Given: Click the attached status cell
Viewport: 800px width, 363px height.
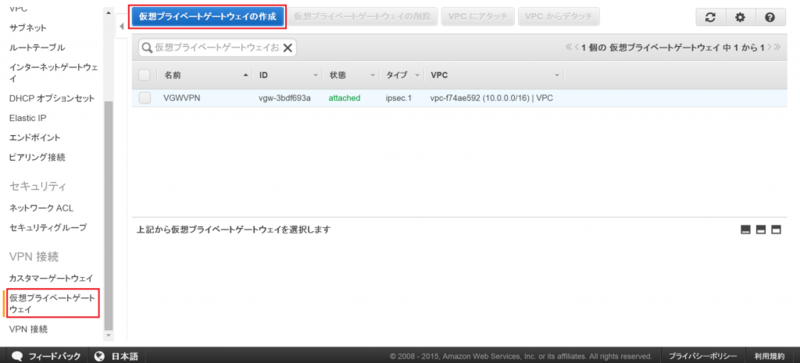Looking at the screenshot, I should tap(344, 98).
